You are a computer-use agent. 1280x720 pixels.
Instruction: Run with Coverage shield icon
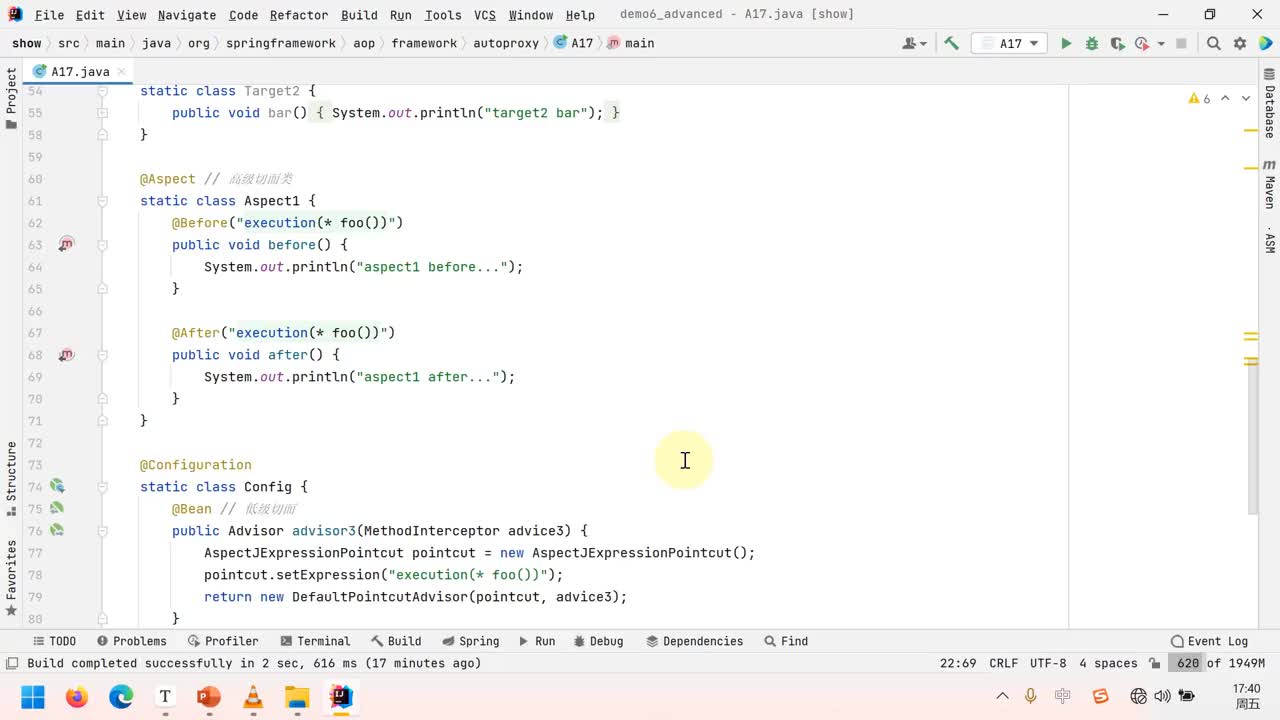[1116, 43]
